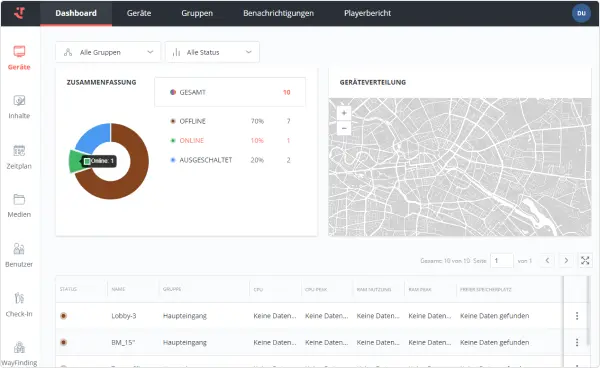Switch to the Geräte top tab
The width and height of the screenshot is (600, 368).
point(139,13)
